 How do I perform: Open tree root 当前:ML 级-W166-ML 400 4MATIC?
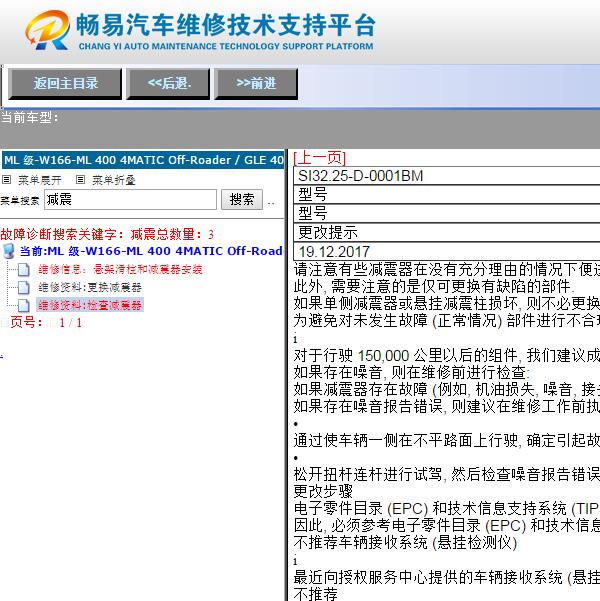tap(151, 251)
